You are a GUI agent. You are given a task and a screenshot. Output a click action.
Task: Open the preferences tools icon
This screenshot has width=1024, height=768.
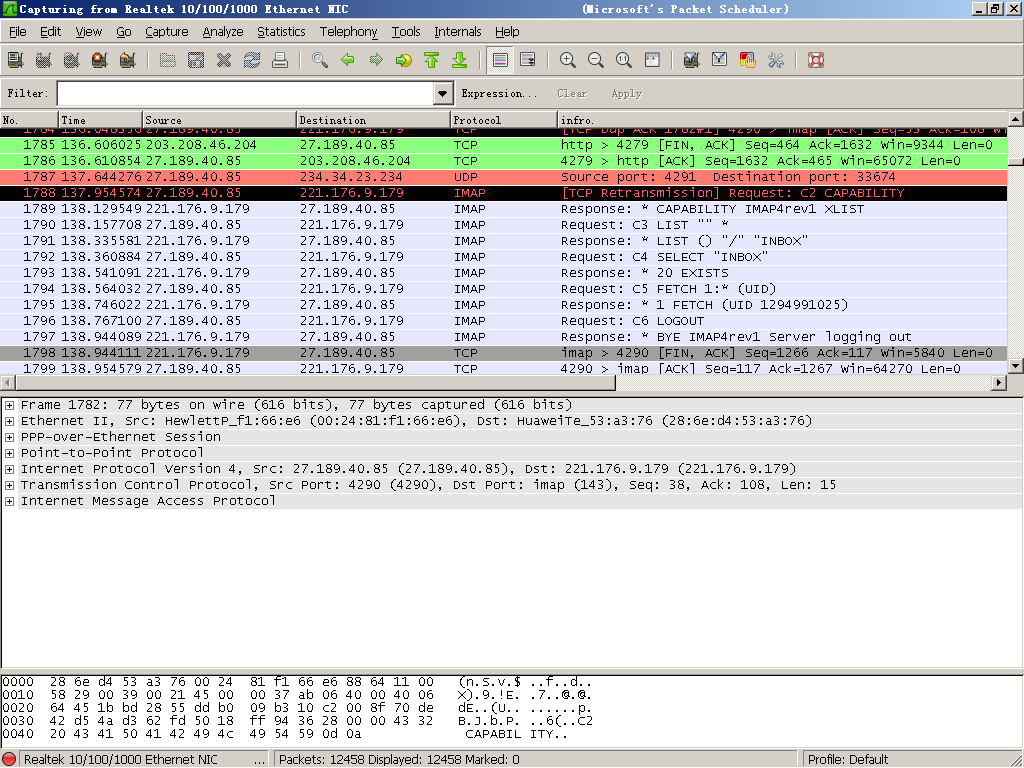[776, 60]
